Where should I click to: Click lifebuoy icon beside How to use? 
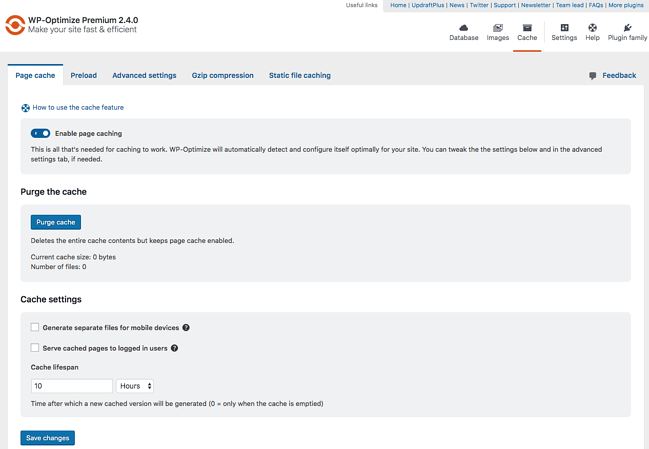point(25,108)
